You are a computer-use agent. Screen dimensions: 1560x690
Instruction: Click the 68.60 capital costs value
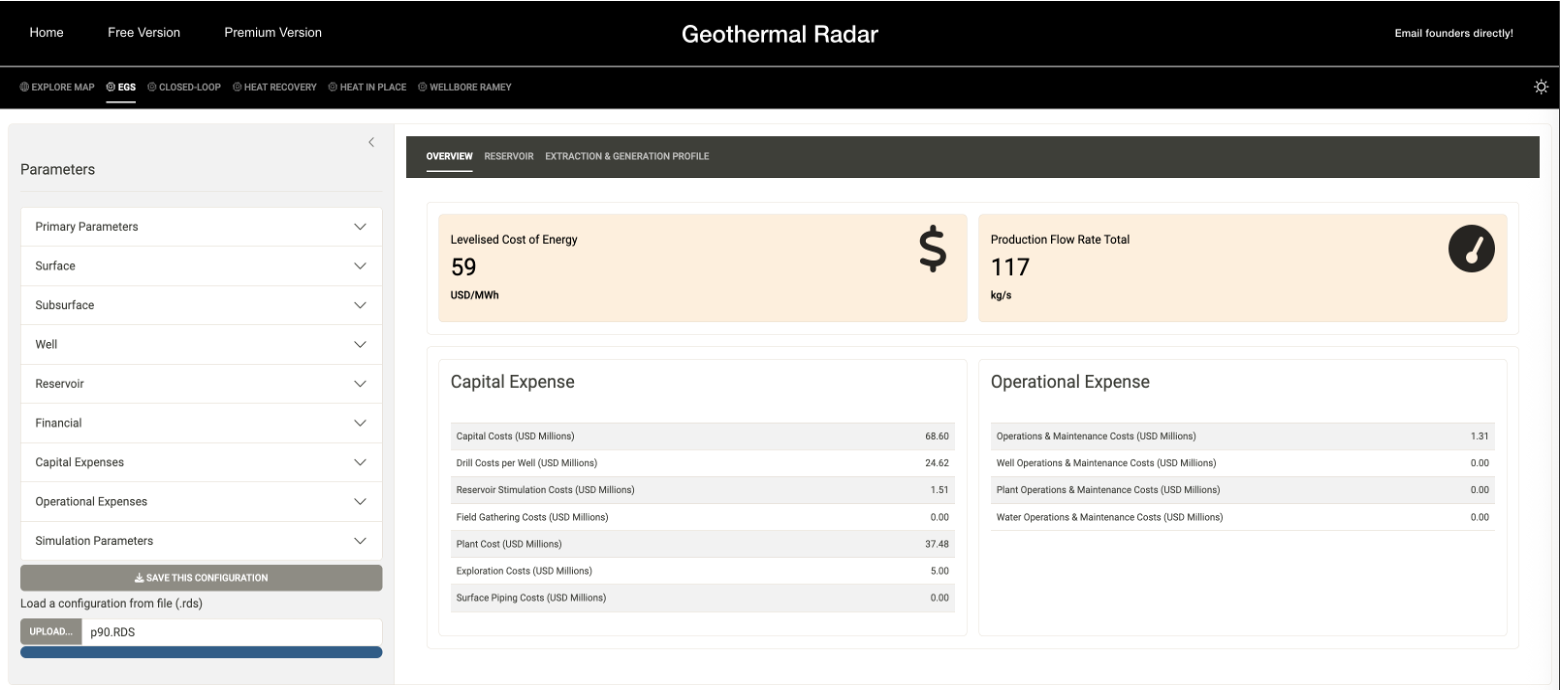[937, 436]
